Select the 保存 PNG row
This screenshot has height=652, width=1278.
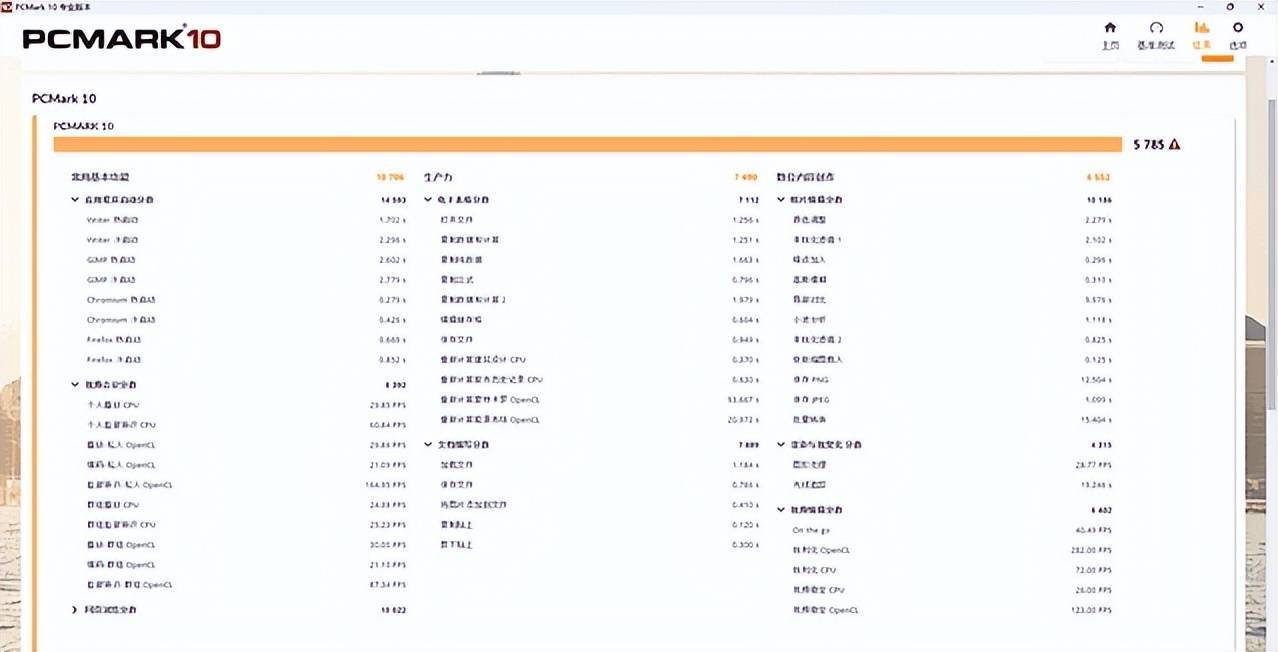click(x=952, y=380)
